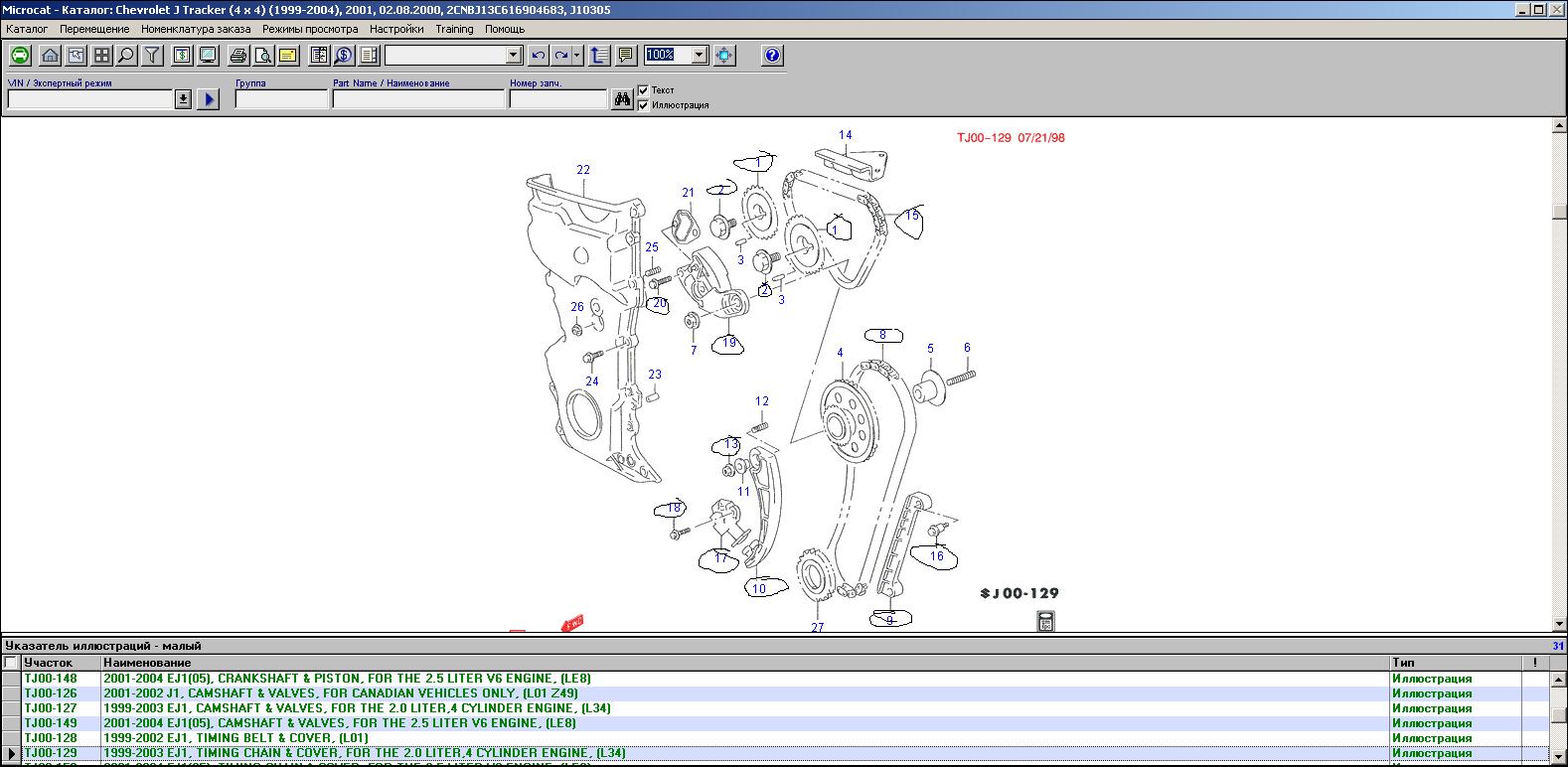Click the binoculars search button
The width and height of the screenshot is (1568, 767).
tap(622, 99)
